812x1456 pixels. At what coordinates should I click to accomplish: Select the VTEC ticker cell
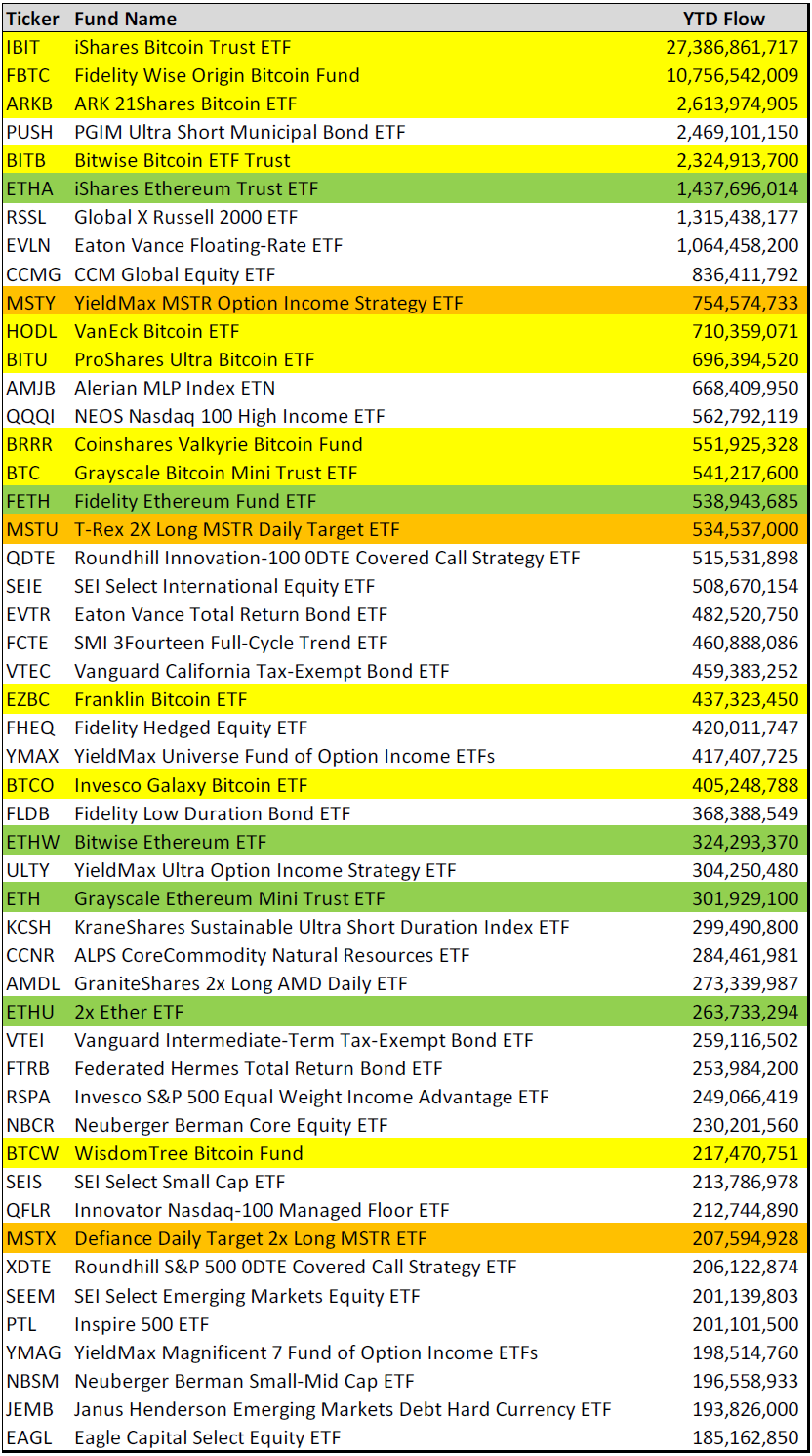pyautogui.click(x=27, y=671)
